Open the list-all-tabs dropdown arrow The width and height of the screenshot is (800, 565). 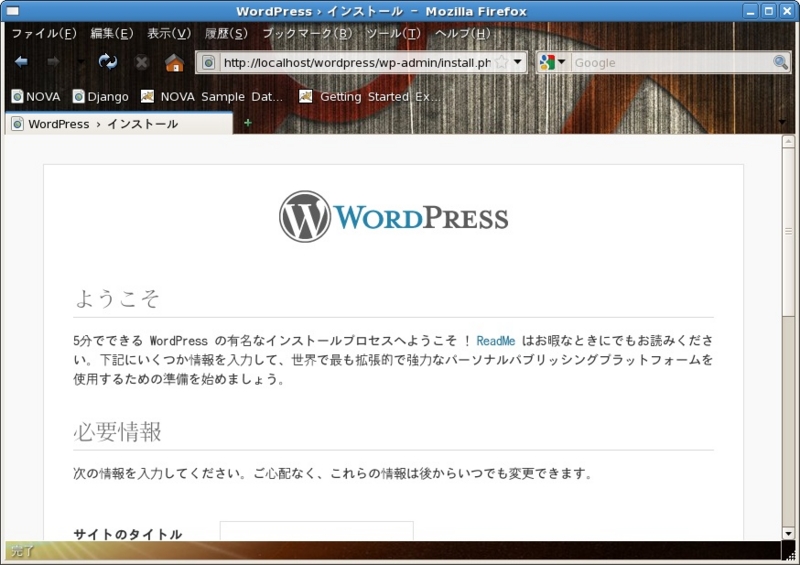[x=782, y=122]
